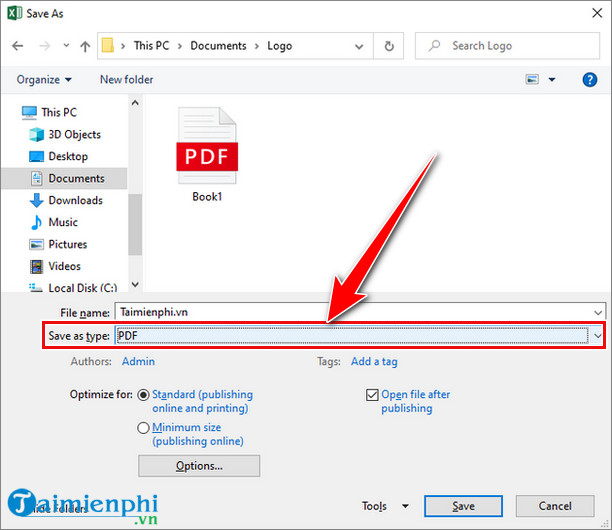Select This PC in the address path

coord(151,46)
